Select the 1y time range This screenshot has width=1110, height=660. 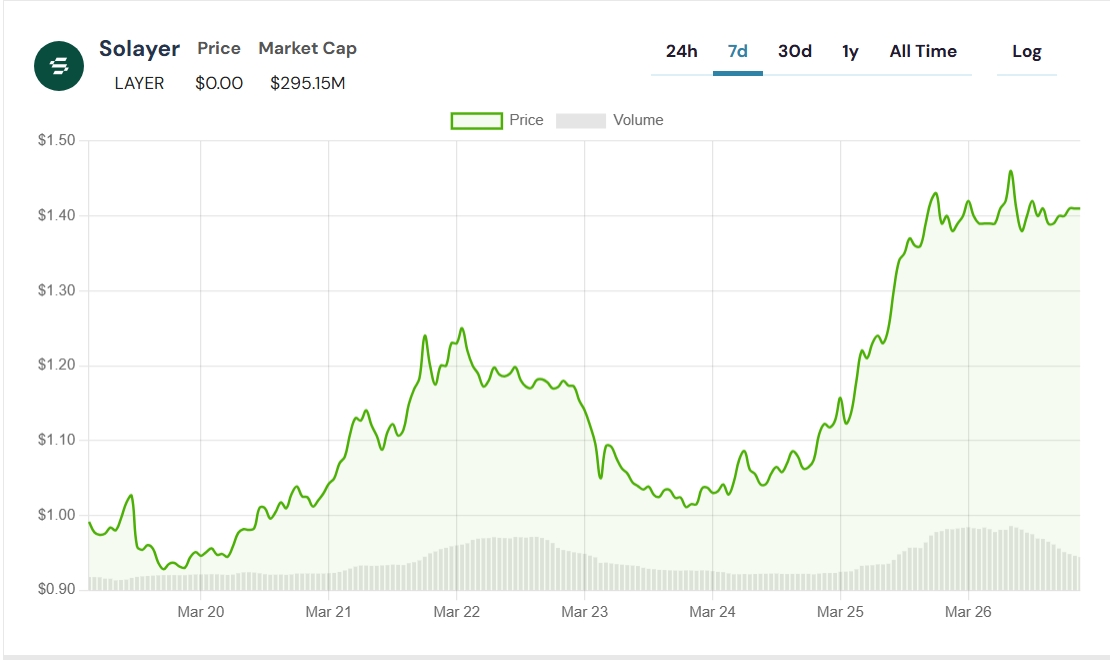850,52
